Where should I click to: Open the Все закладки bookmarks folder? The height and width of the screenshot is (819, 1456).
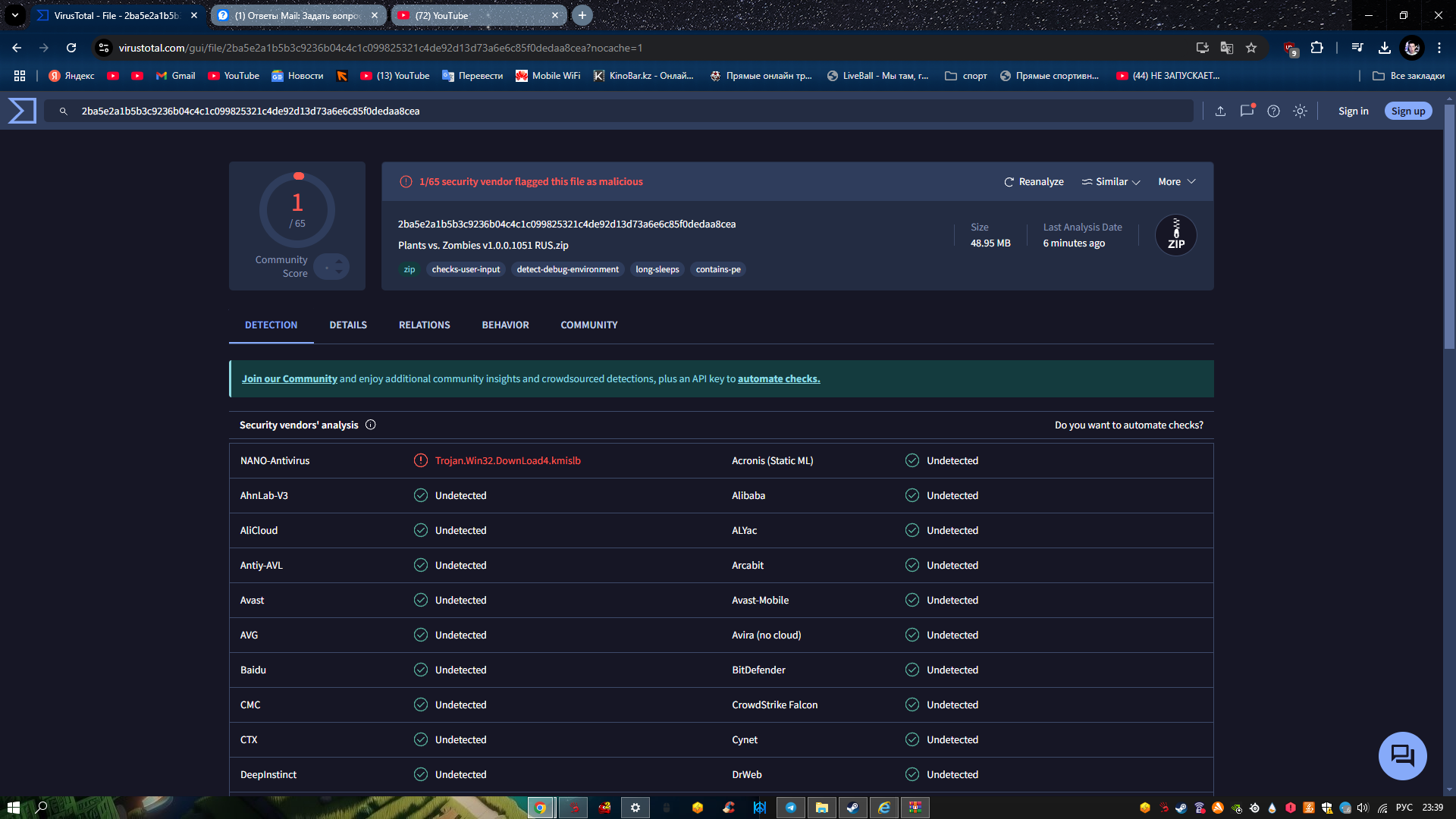pyautogui.click(x=1409, y=76)
